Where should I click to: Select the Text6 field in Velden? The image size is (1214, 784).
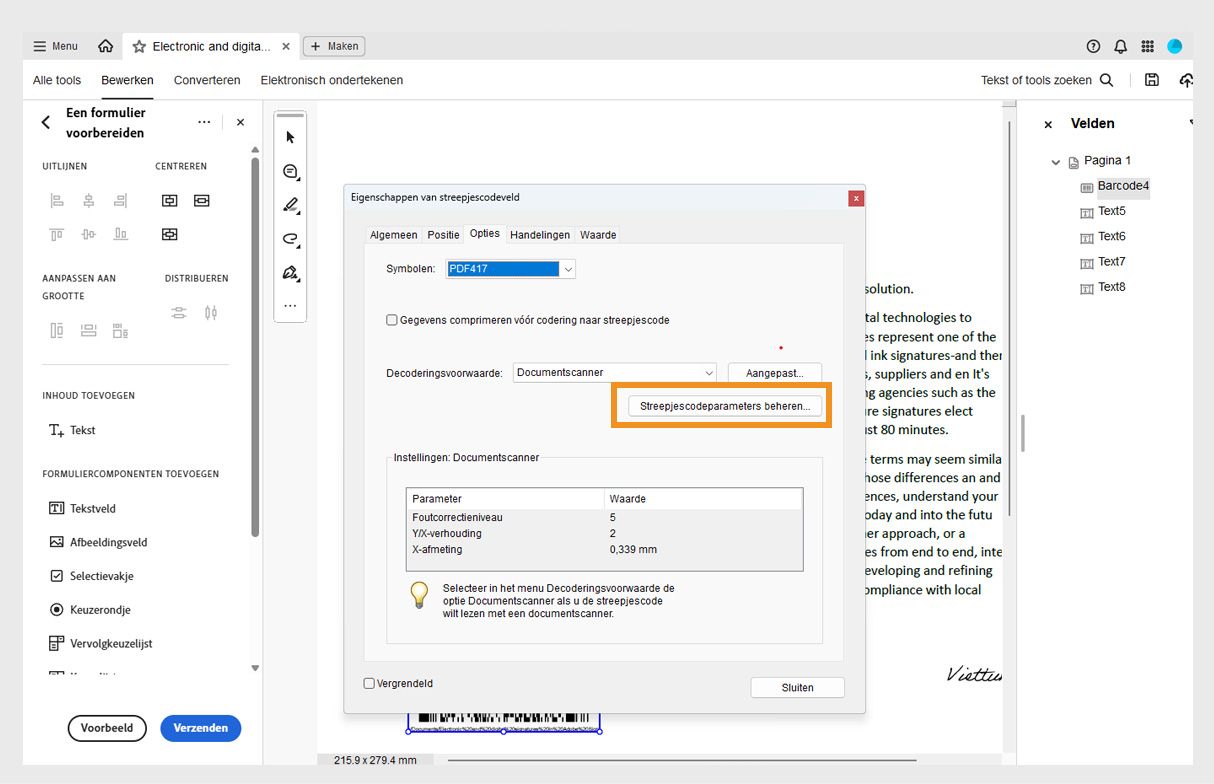(1111, 236)
